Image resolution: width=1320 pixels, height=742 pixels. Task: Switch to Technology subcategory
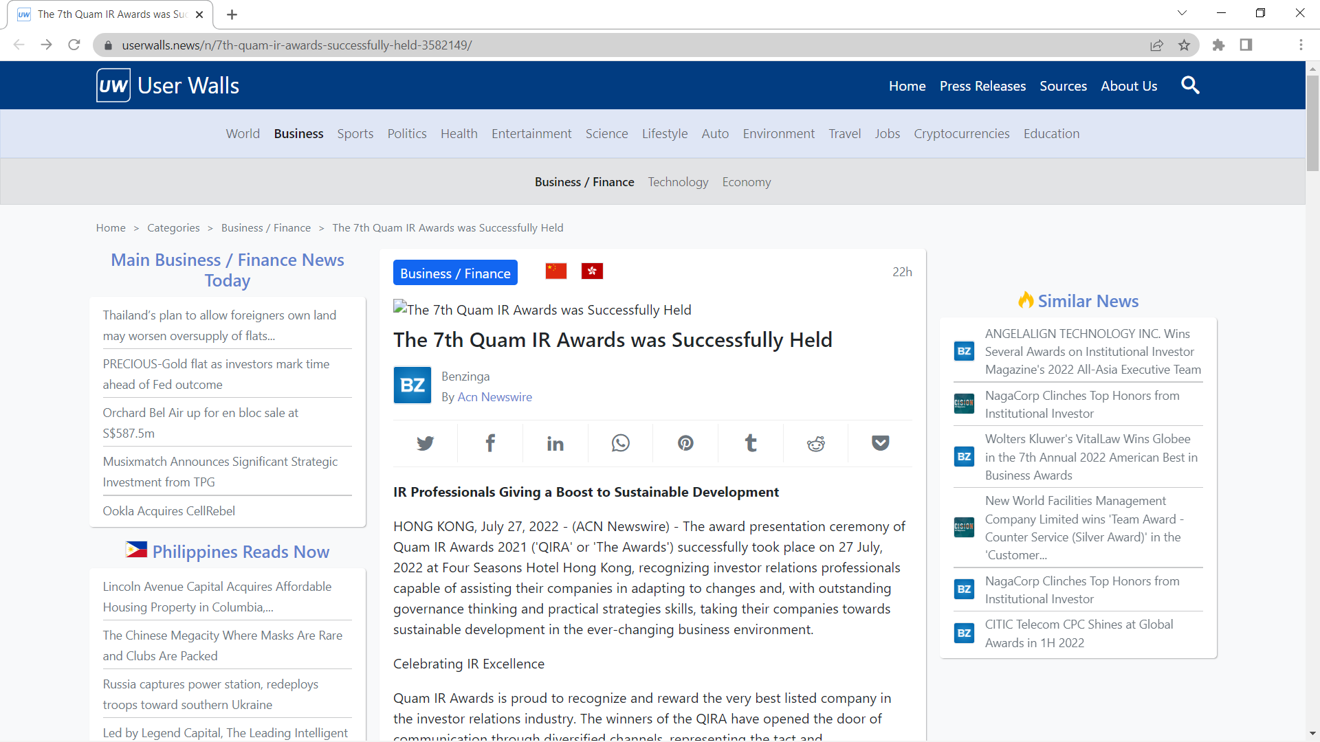point(678,182)
